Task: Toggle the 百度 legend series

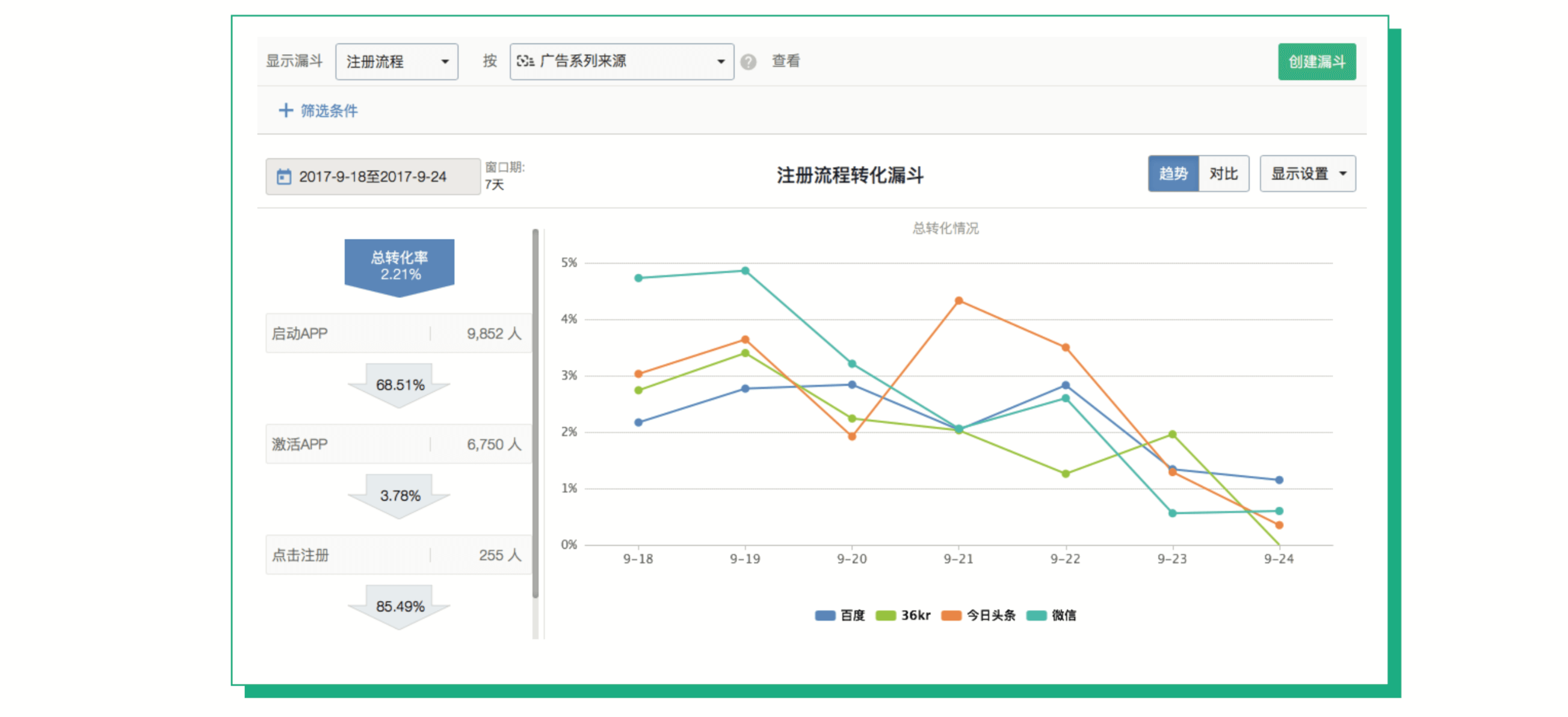Action: (839, 615)
